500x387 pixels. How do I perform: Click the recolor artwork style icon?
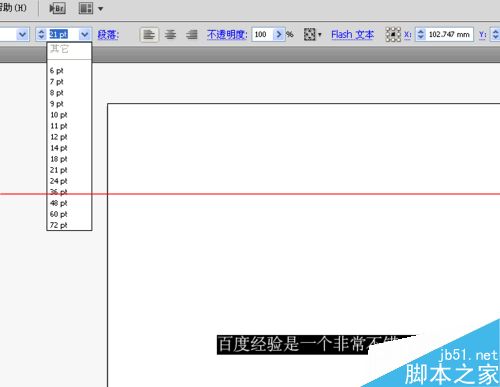[309, 34]
